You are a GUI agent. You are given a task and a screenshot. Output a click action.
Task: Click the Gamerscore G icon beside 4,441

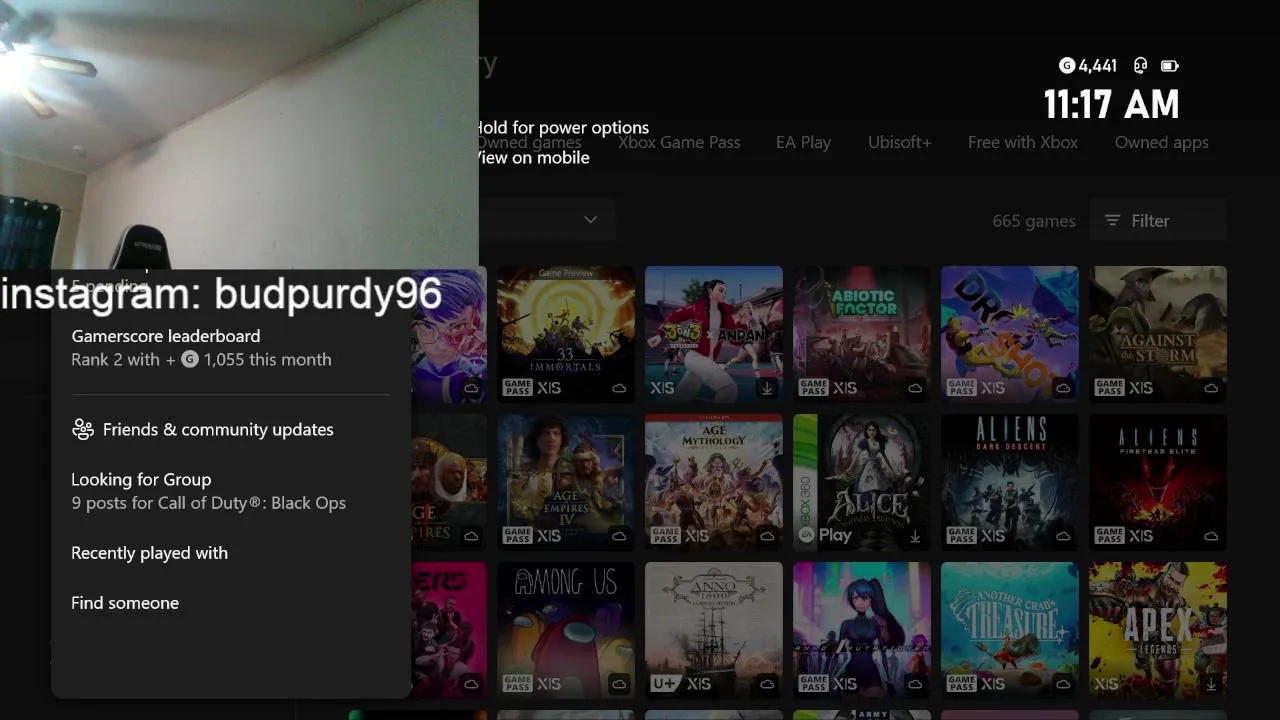pyautogui.click(x=1067, y=66)
